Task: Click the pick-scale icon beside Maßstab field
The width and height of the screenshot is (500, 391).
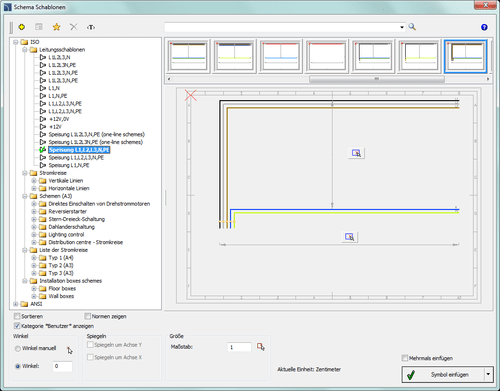Action: click(261, 347)
